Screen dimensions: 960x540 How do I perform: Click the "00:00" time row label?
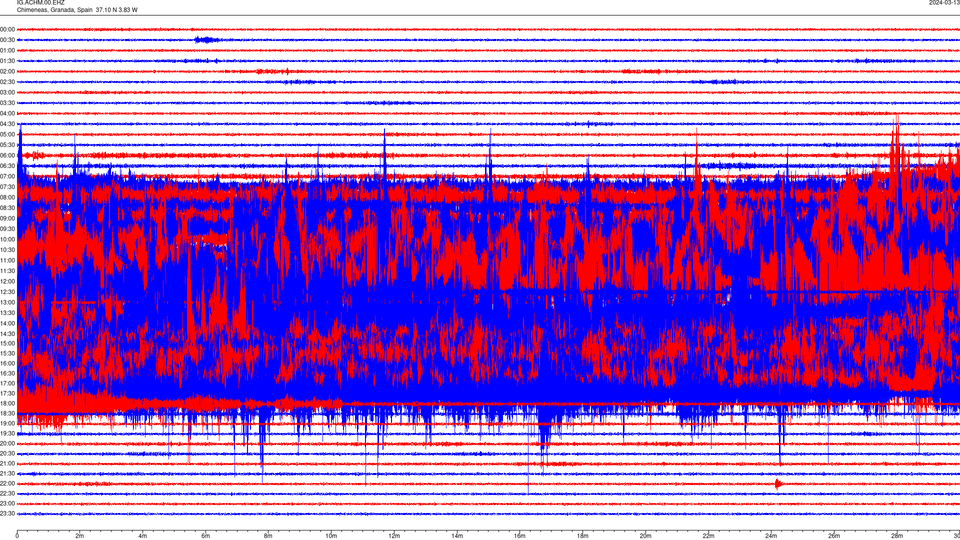[7, 29]
